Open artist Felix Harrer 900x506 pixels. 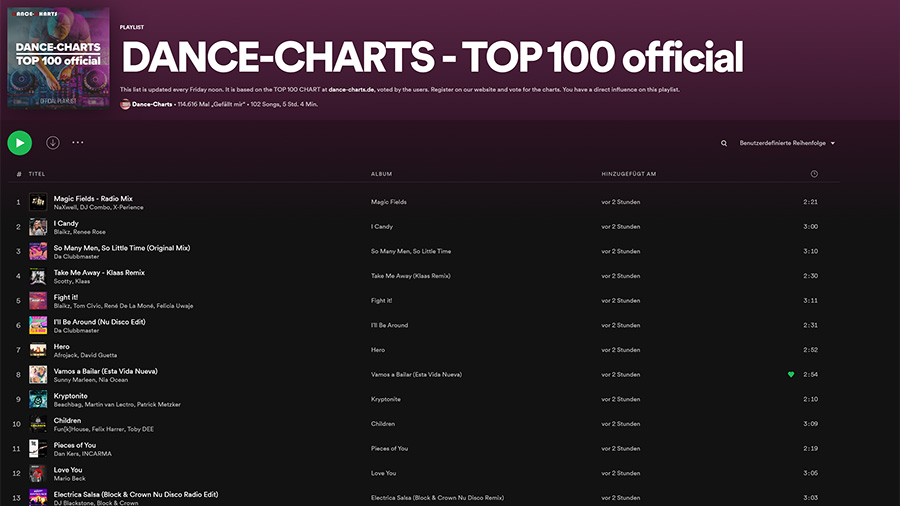pos(107,430)
